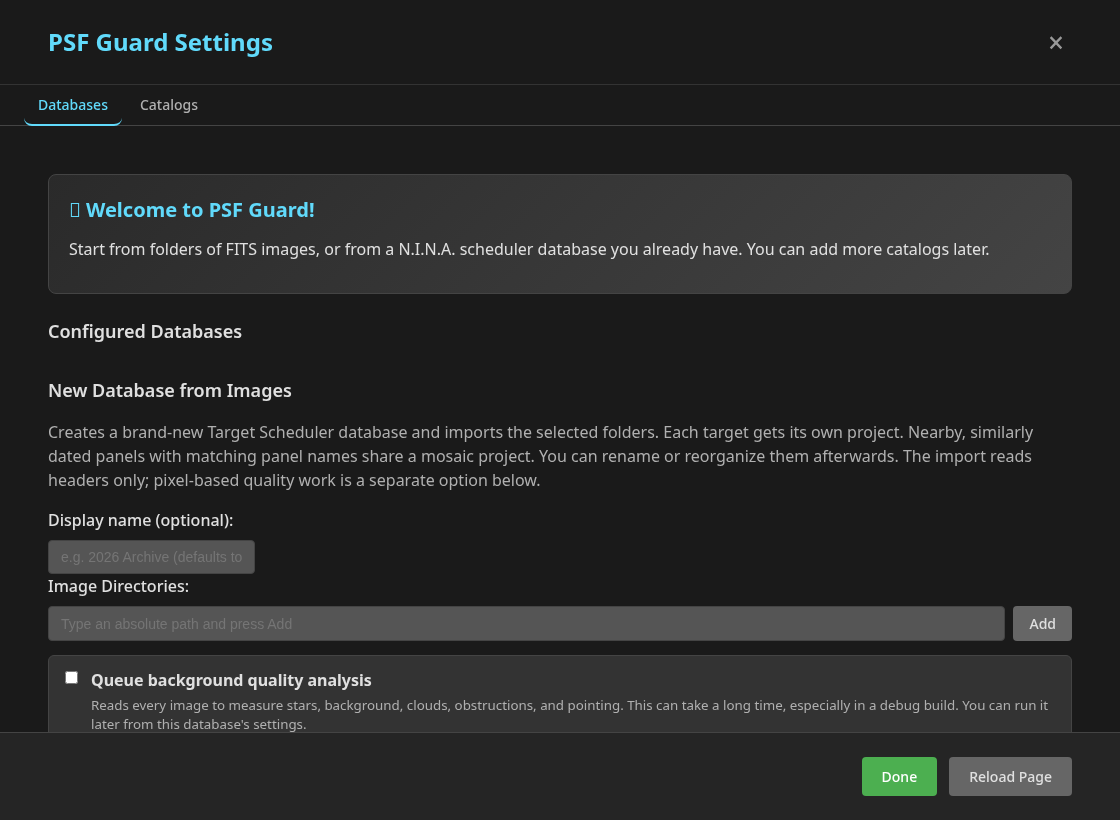The width and height of the screenshot is (1120, 820).
Task: Open the Catalogs tab
Action: tap(169, 105)
